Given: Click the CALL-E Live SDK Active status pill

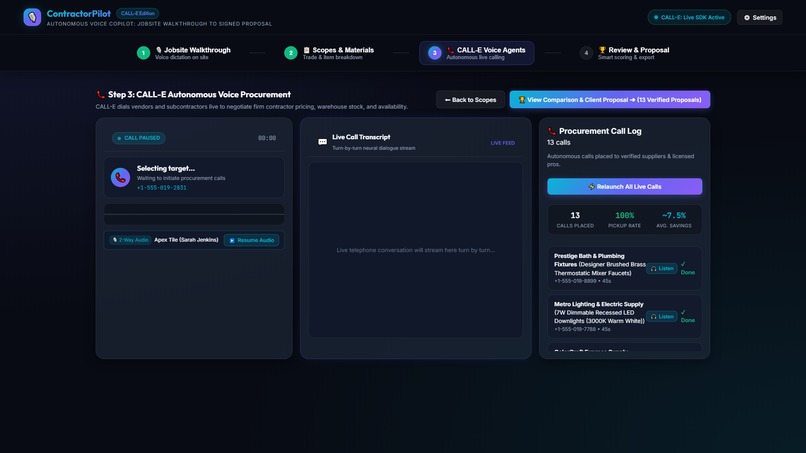Looking at the screenshot, I should [x=689, y=17].
